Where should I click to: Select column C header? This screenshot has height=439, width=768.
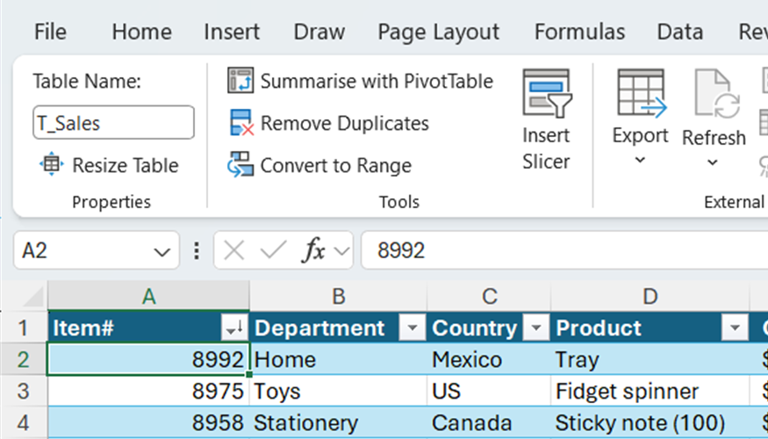(x=489, y=296)
